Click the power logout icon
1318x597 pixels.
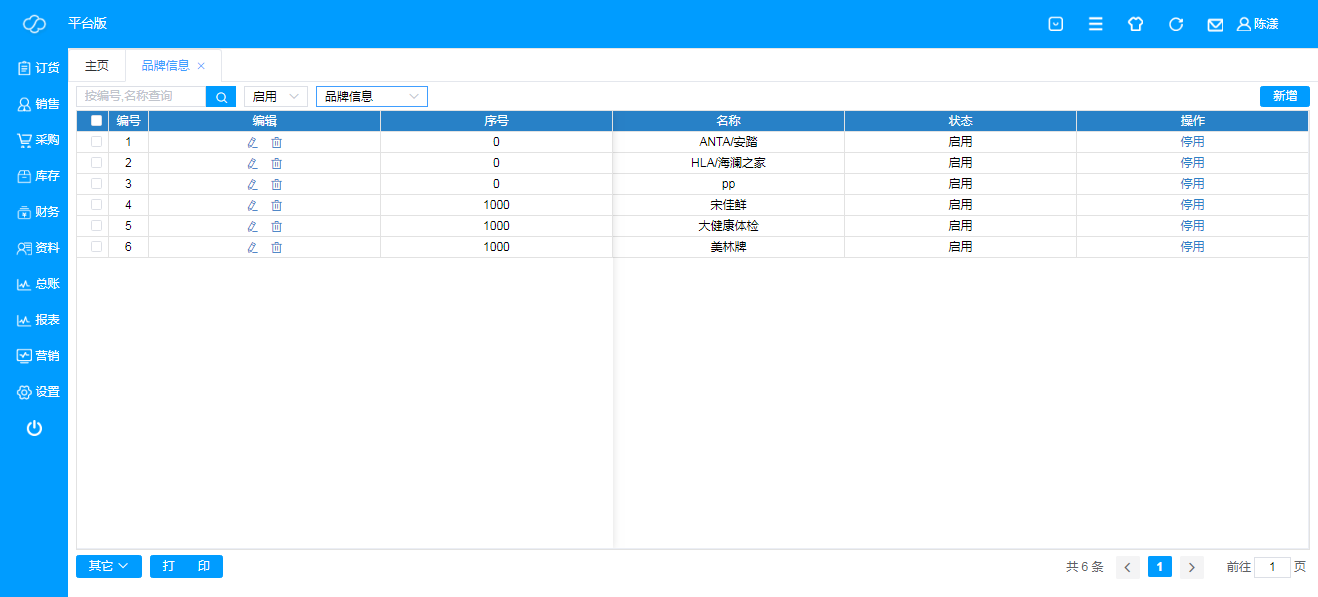click(x=34, y=428)
